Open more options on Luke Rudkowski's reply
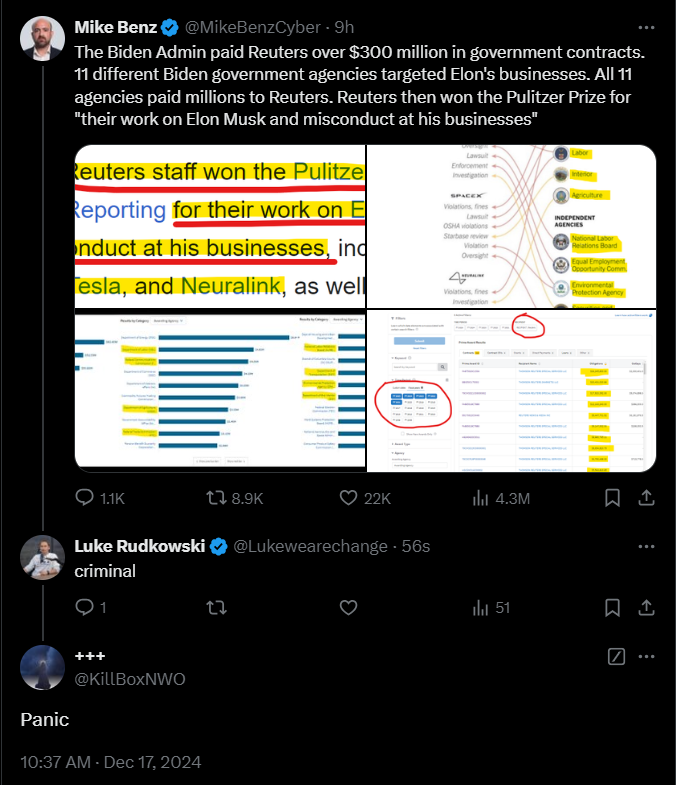Image resolution: width=676 pixels, height=785 pixels. (x=646, y=546)
